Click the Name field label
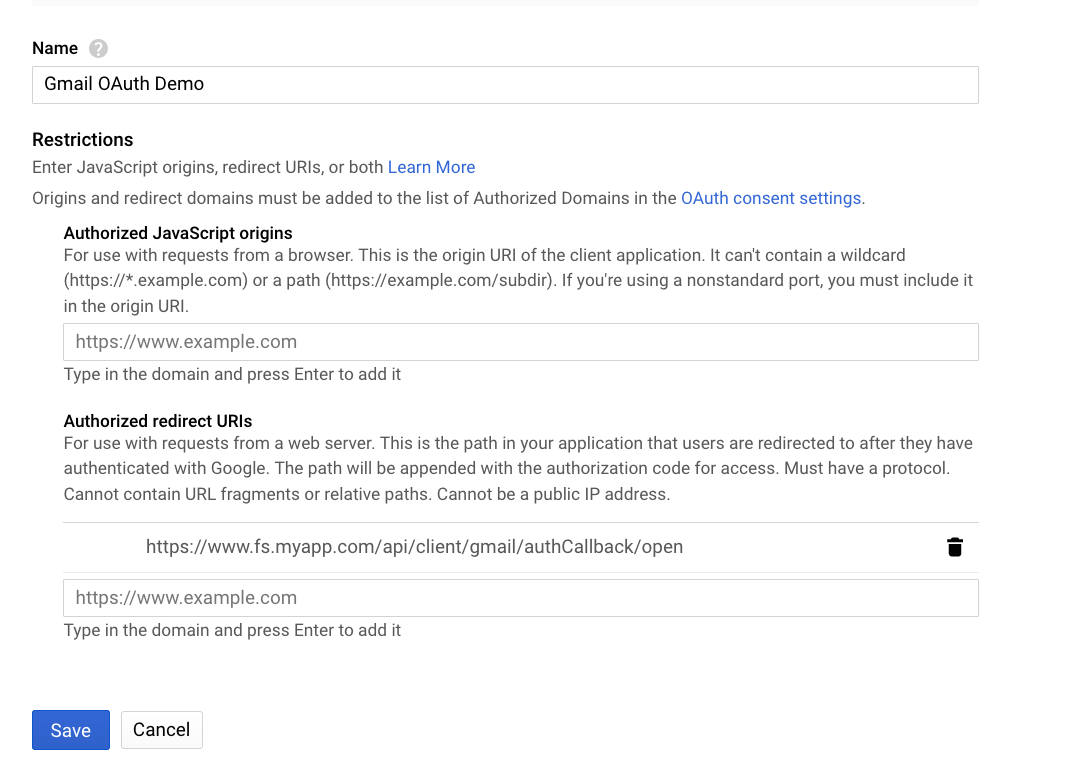This screenshot has height=782, width=1070. click(55, 49)
